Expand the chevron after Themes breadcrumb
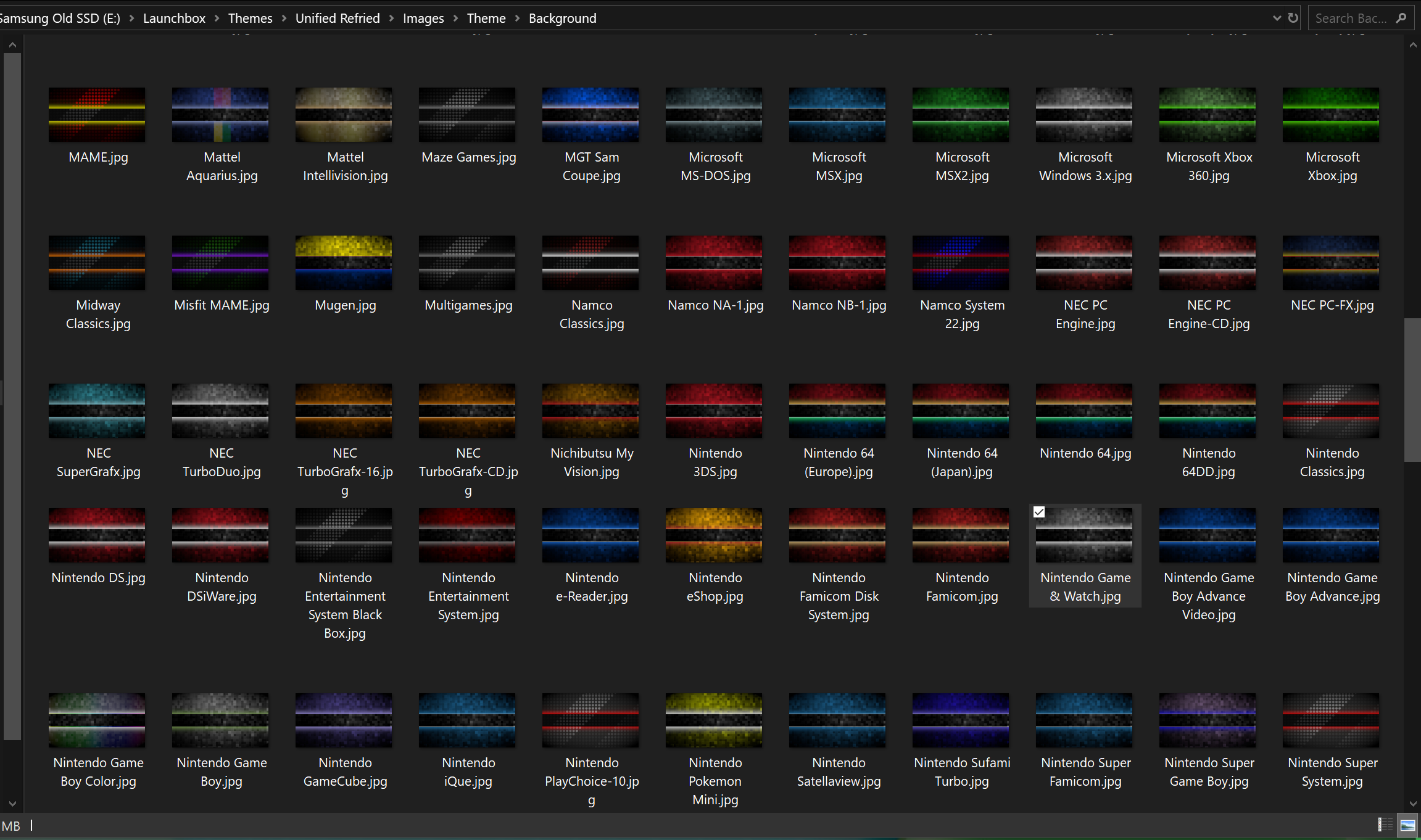The height and width of the screenshot is (840, 1421). click(x=284, y=18)
